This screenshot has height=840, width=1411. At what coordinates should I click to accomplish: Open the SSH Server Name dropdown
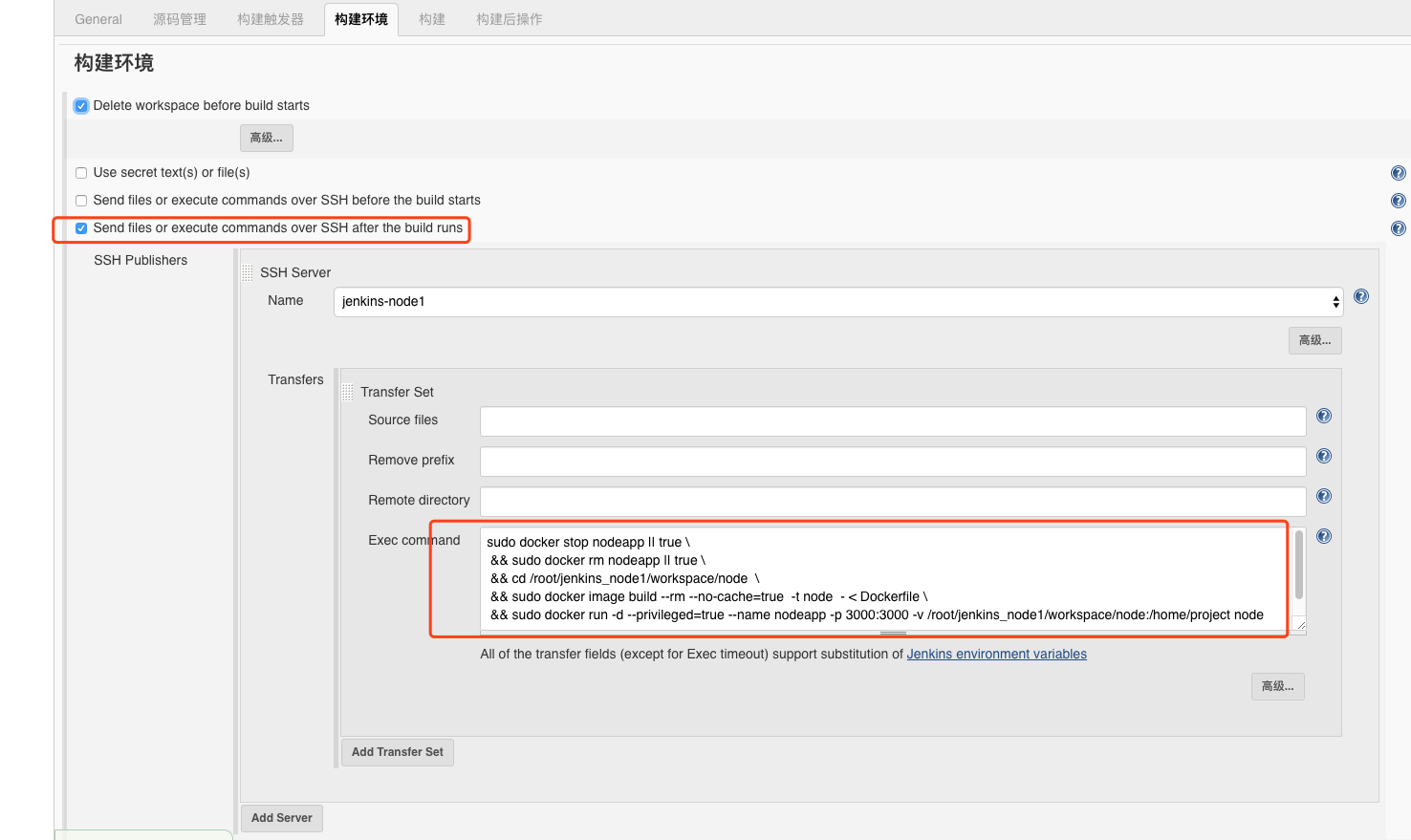pos(838,302)
